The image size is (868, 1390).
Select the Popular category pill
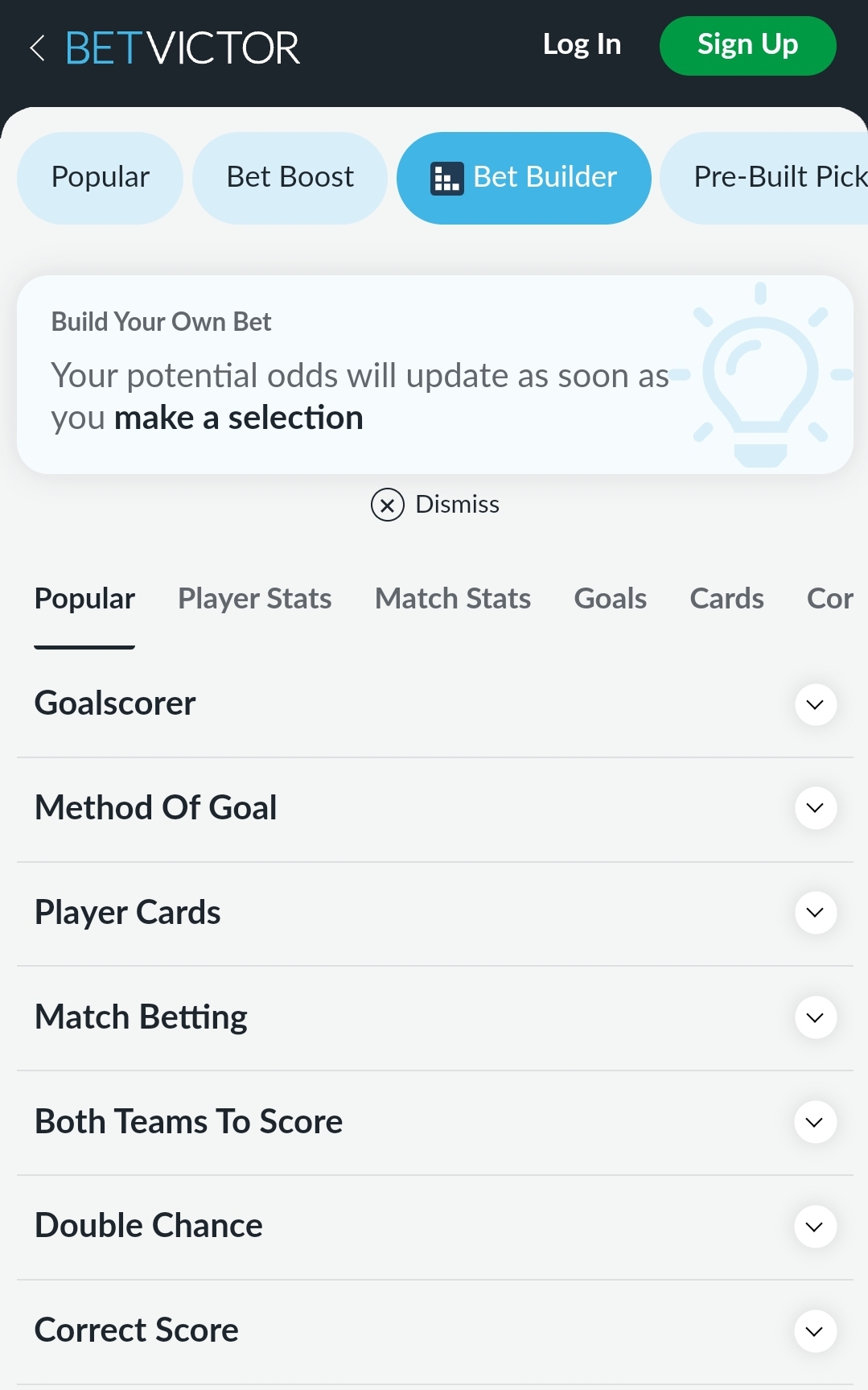coord(100,177)
